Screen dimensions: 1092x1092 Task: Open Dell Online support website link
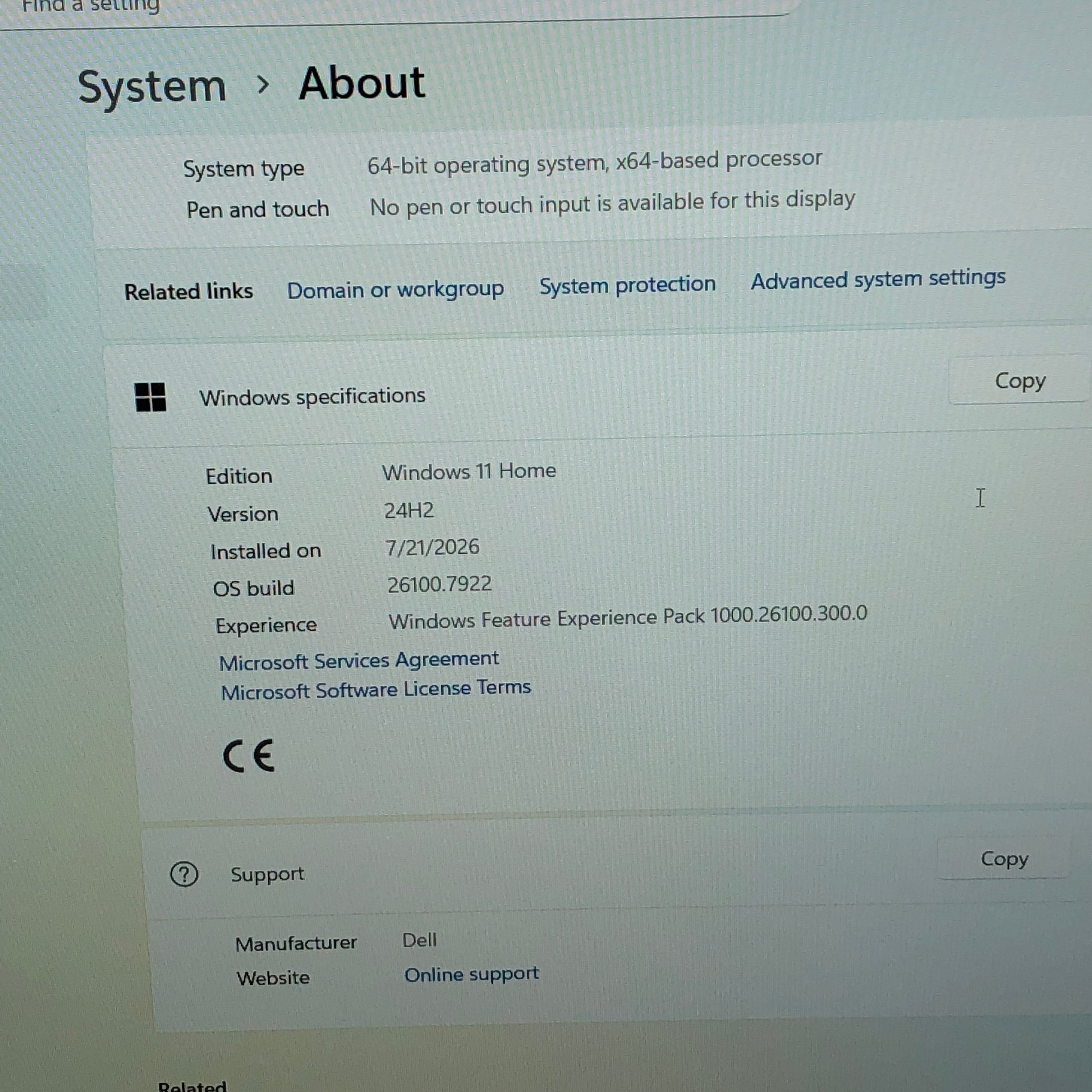click(471, 974)
